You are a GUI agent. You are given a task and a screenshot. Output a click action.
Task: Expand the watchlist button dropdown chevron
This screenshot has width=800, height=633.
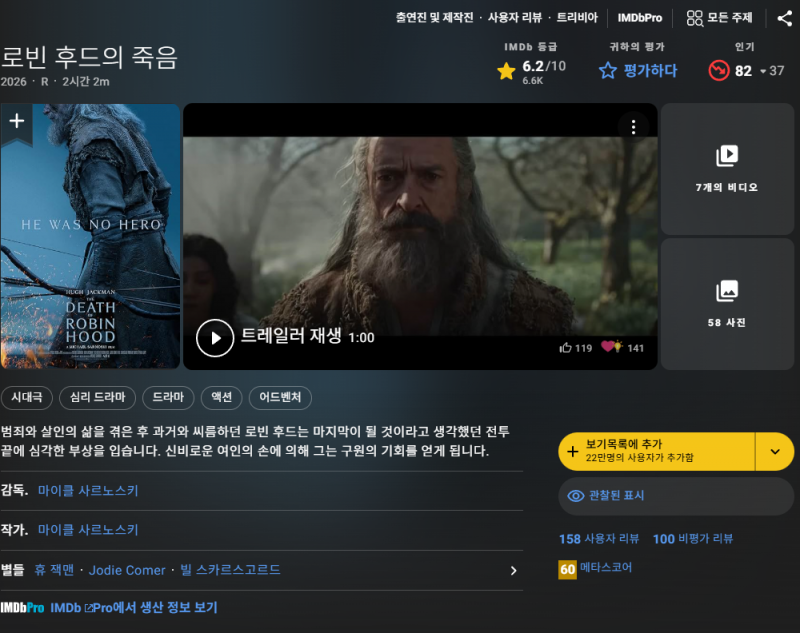[x=775, y=451]
